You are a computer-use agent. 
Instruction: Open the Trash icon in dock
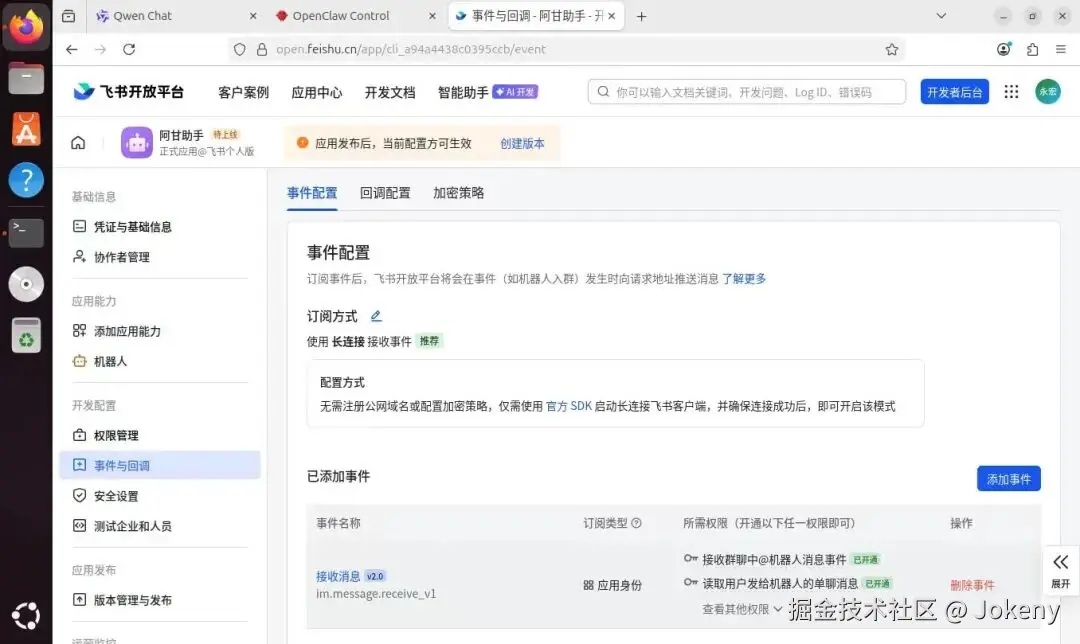[x=26, y=335]
